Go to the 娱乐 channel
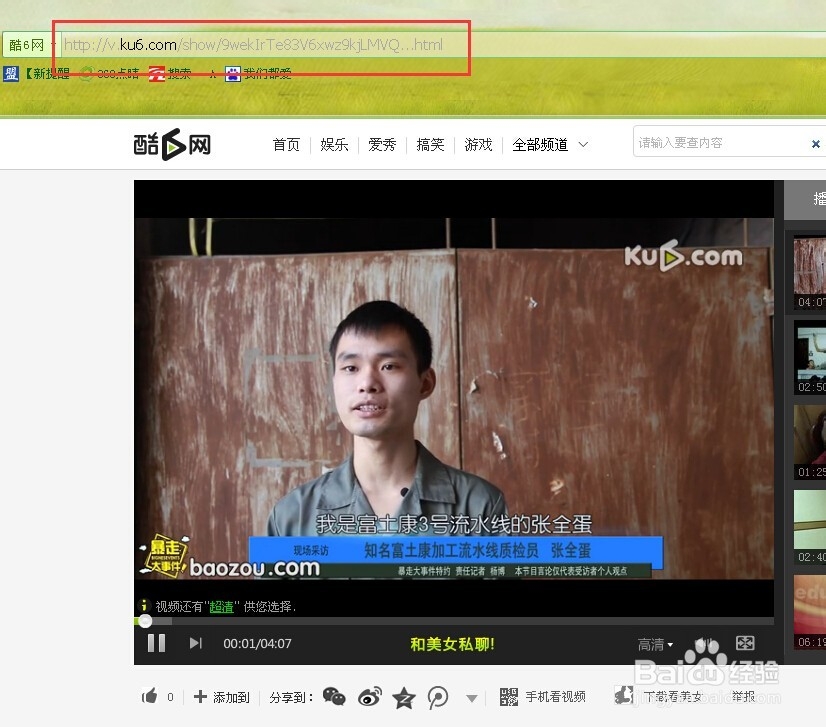 tap(334, 144)
